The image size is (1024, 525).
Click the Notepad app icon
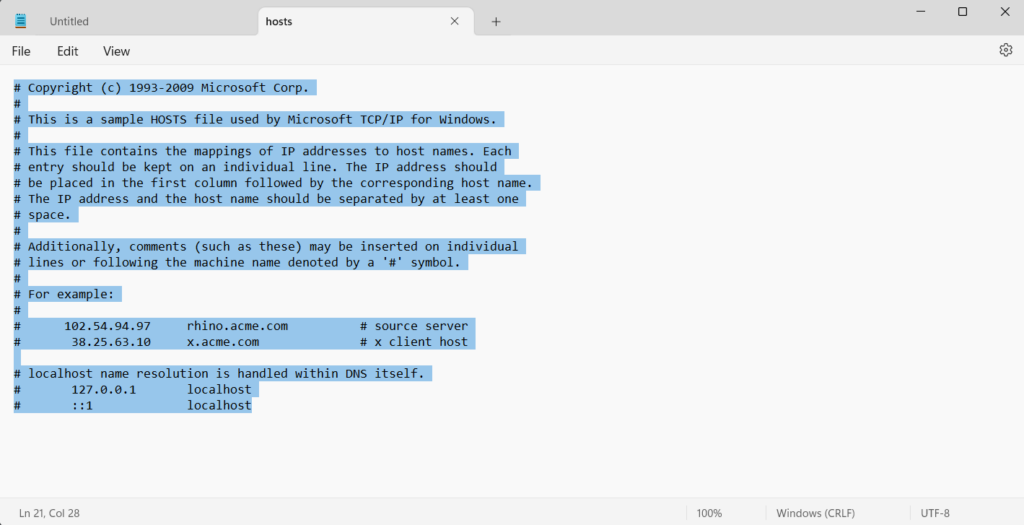(x=21, y=21)
